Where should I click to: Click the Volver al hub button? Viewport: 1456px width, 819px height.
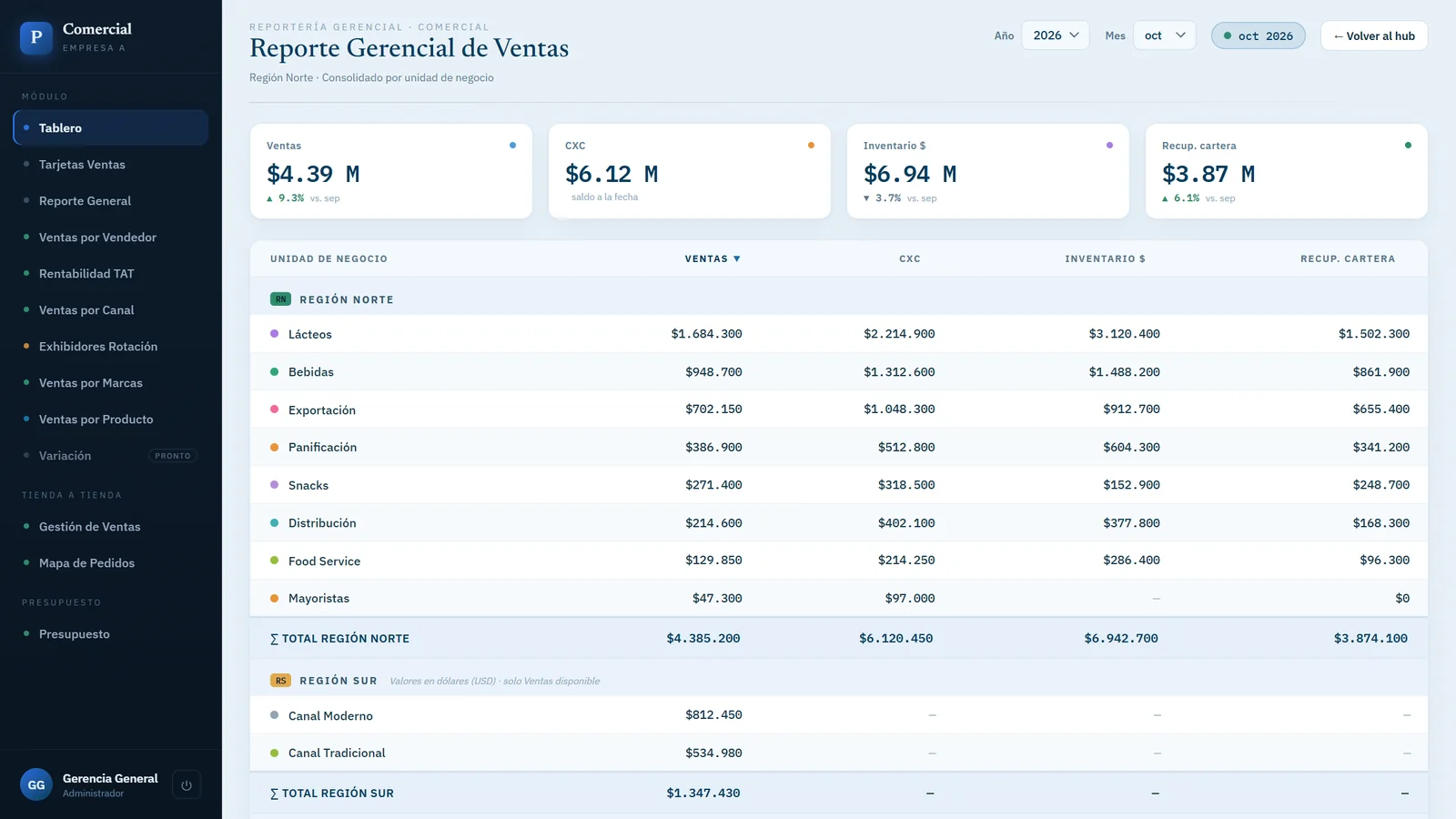(1374, 35)
